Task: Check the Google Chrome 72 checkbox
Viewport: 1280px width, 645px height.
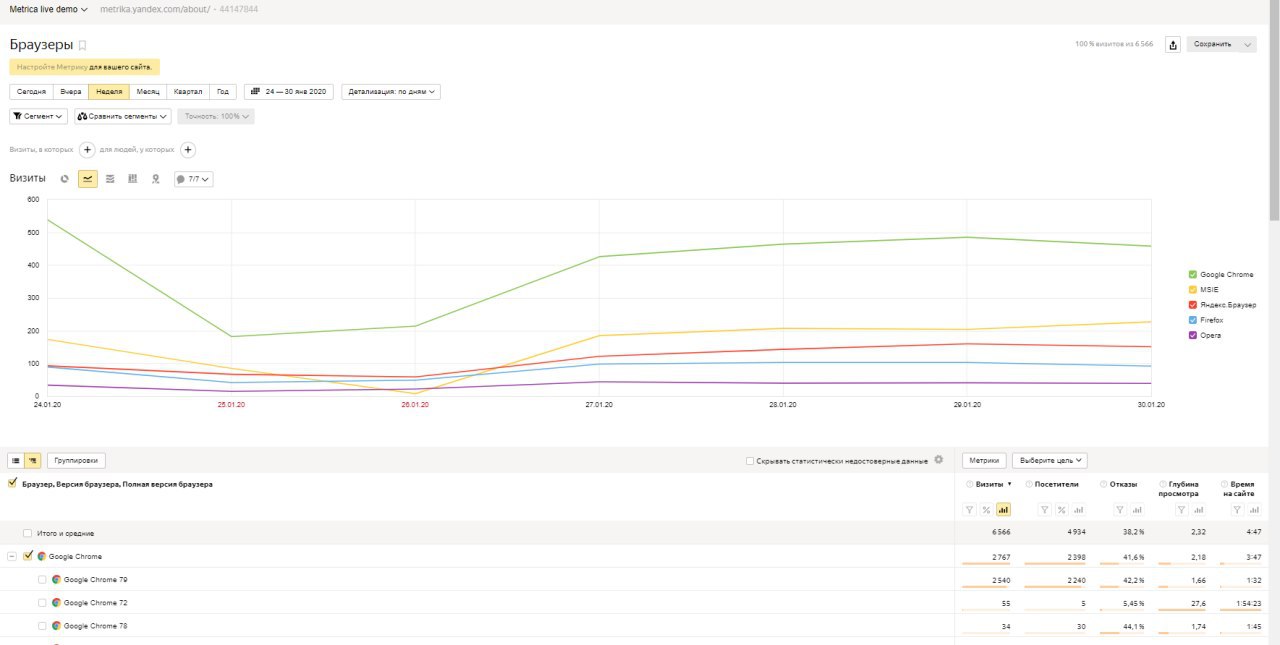Action: [x=42, y=603]
